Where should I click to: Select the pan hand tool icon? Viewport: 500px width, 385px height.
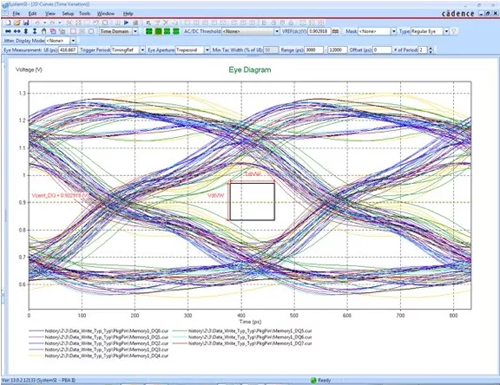point(44,31)
